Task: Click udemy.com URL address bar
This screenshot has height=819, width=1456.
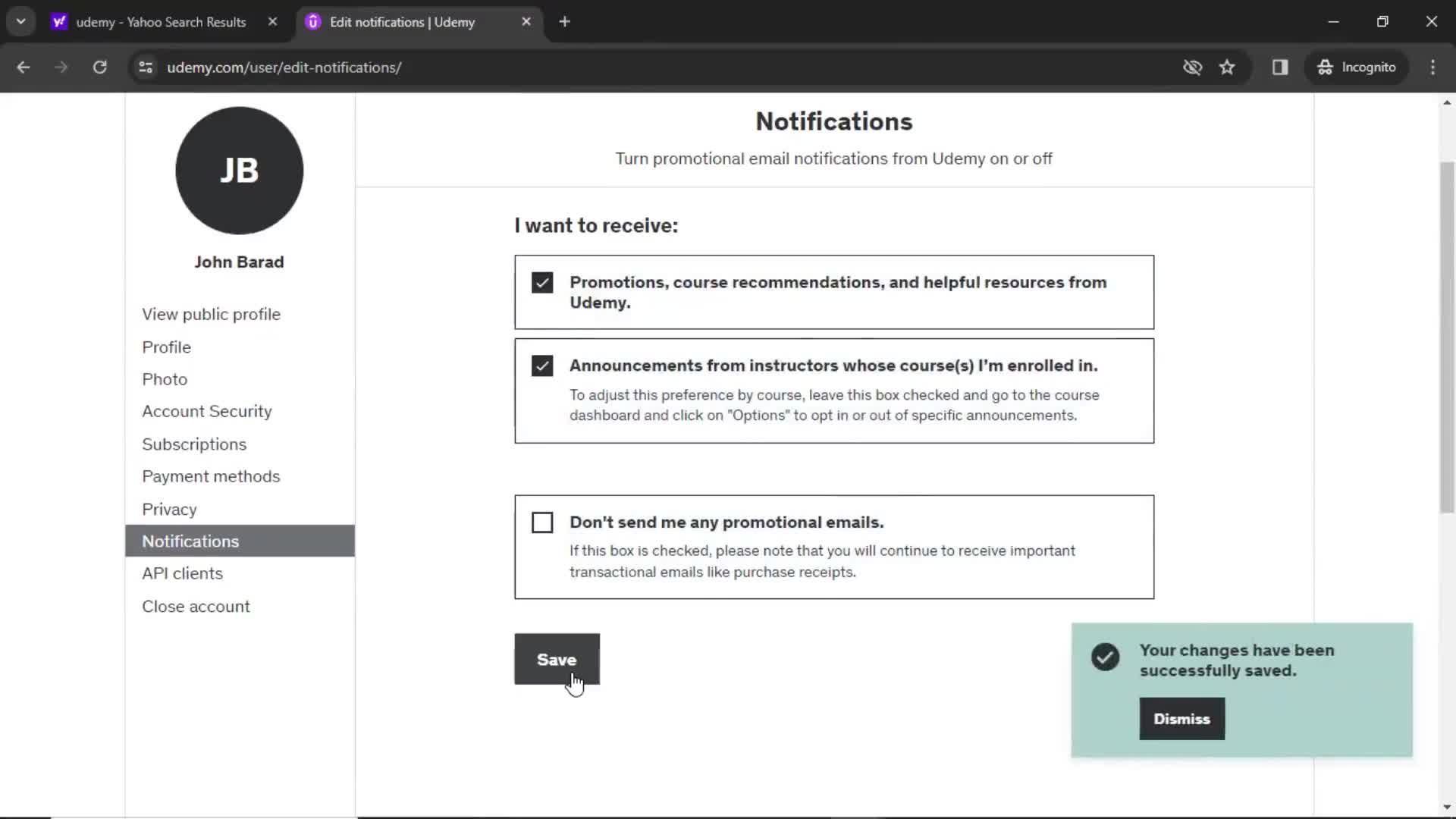Action: pyautogui.click(x=283, y=67)
